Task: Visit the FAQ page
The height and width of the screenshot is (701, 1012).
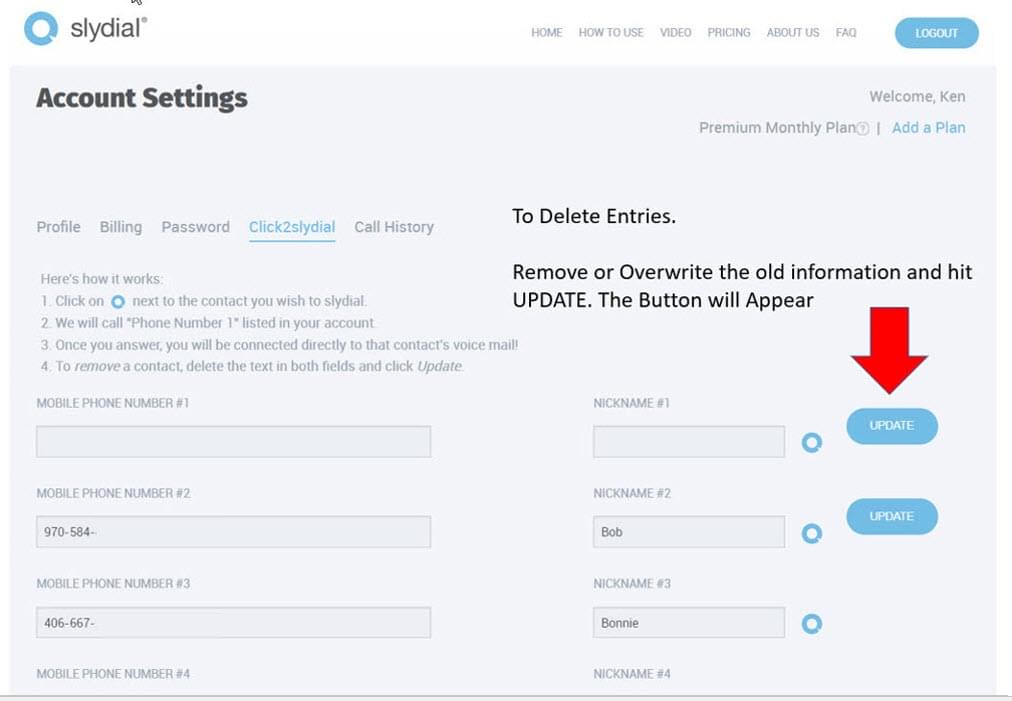Action: 846,33
